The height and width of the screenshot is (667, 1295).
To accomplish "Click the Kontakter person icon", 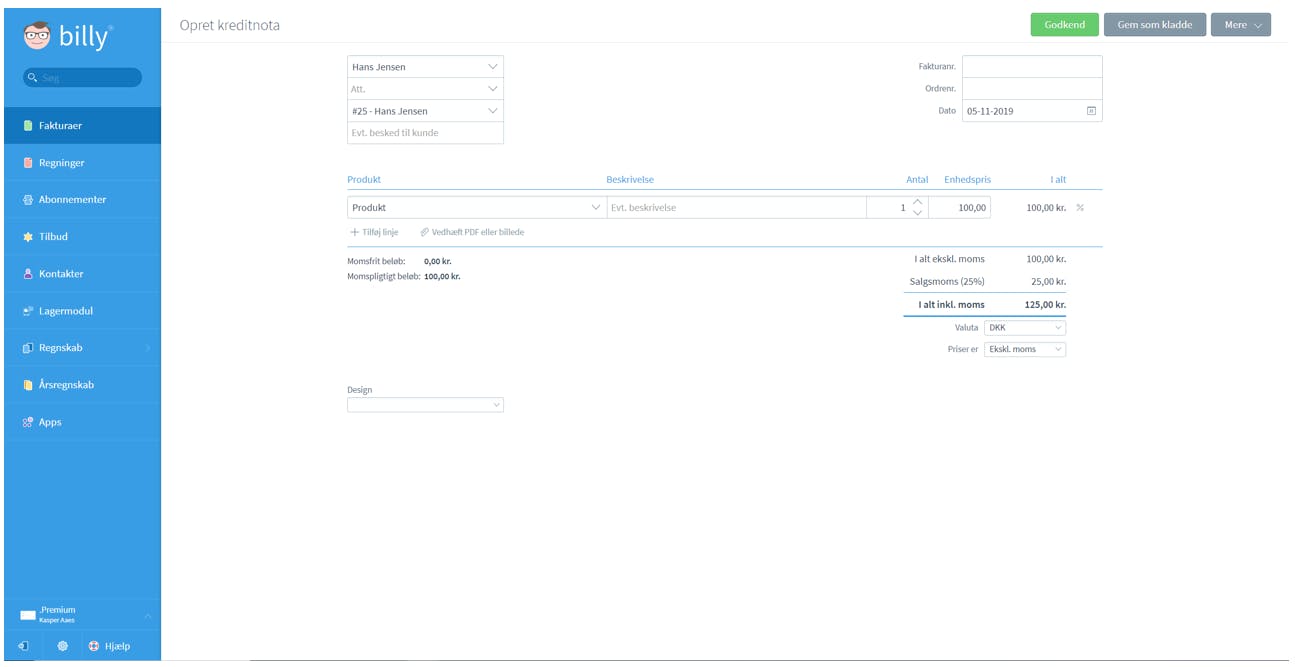I will point(28,274).
